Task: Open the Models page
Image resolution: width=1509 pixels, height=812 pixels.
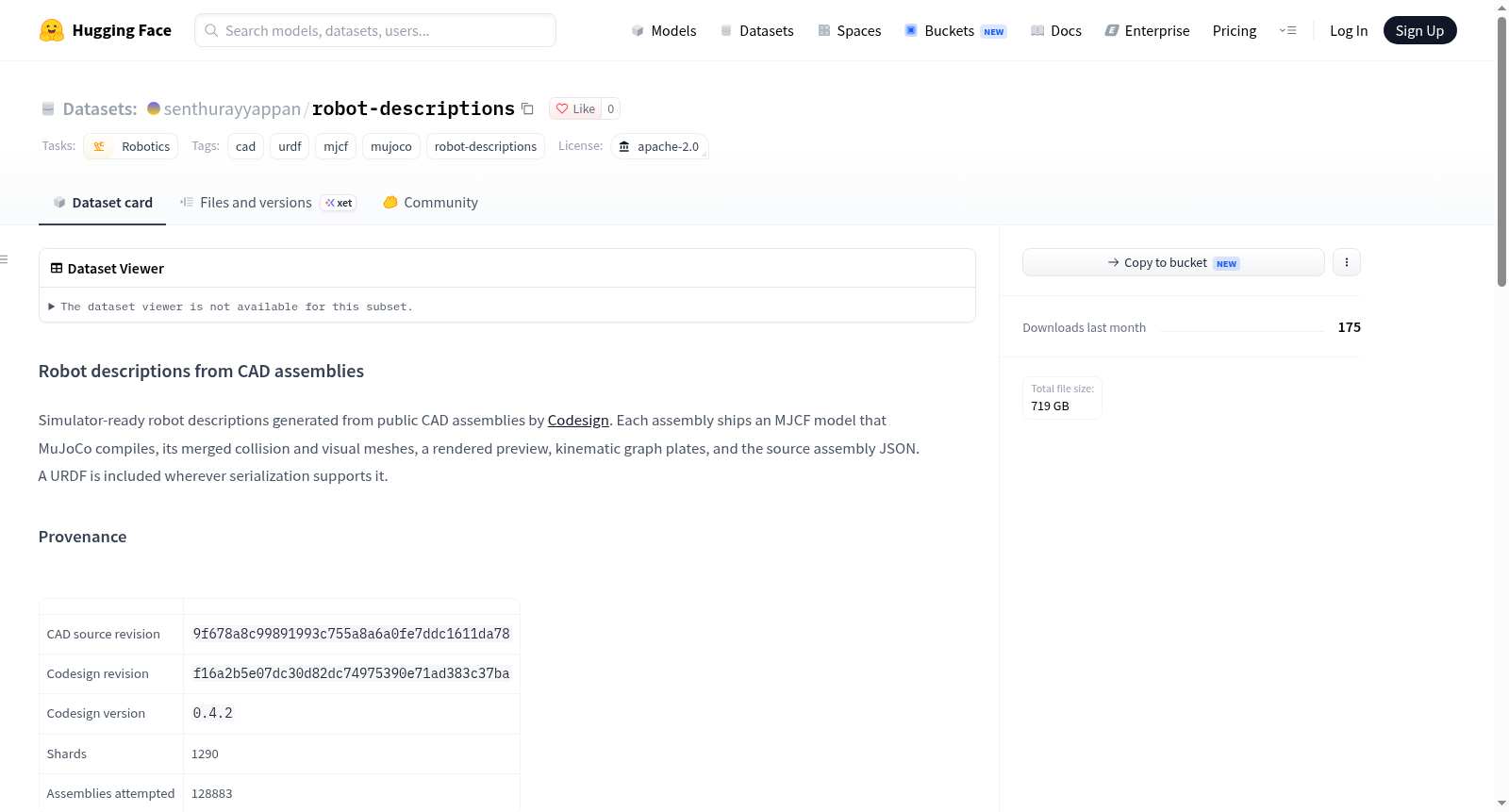Action: coord(664,31)
